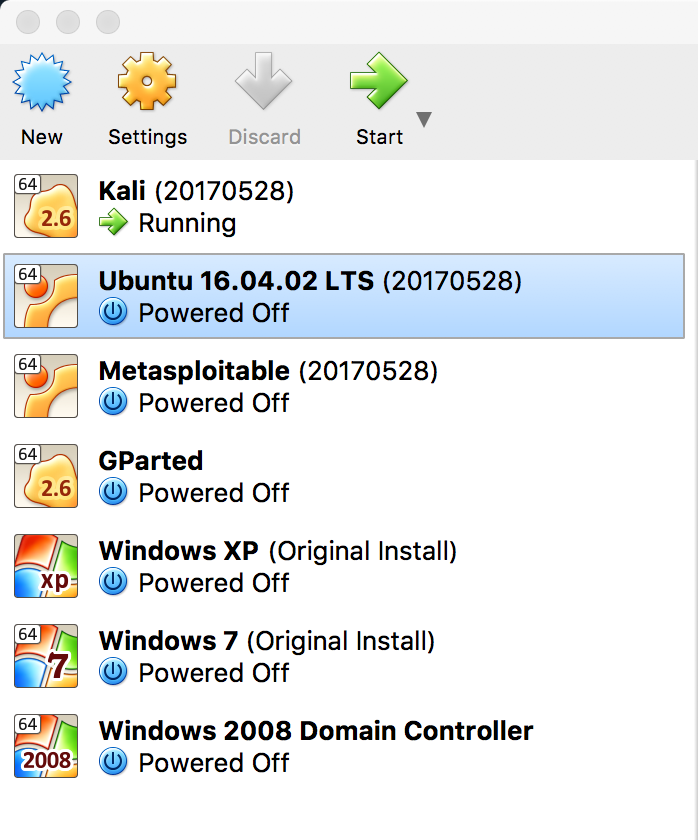Select the Metasploitable (20170528) name text
This screenshot has height=840, width=698.
268,371
